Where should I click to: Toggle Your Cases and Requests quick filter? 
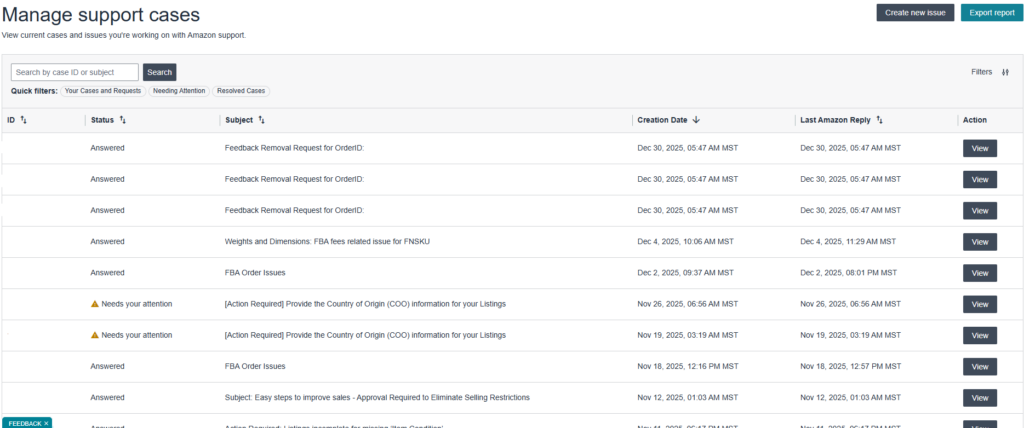point(103,91)
